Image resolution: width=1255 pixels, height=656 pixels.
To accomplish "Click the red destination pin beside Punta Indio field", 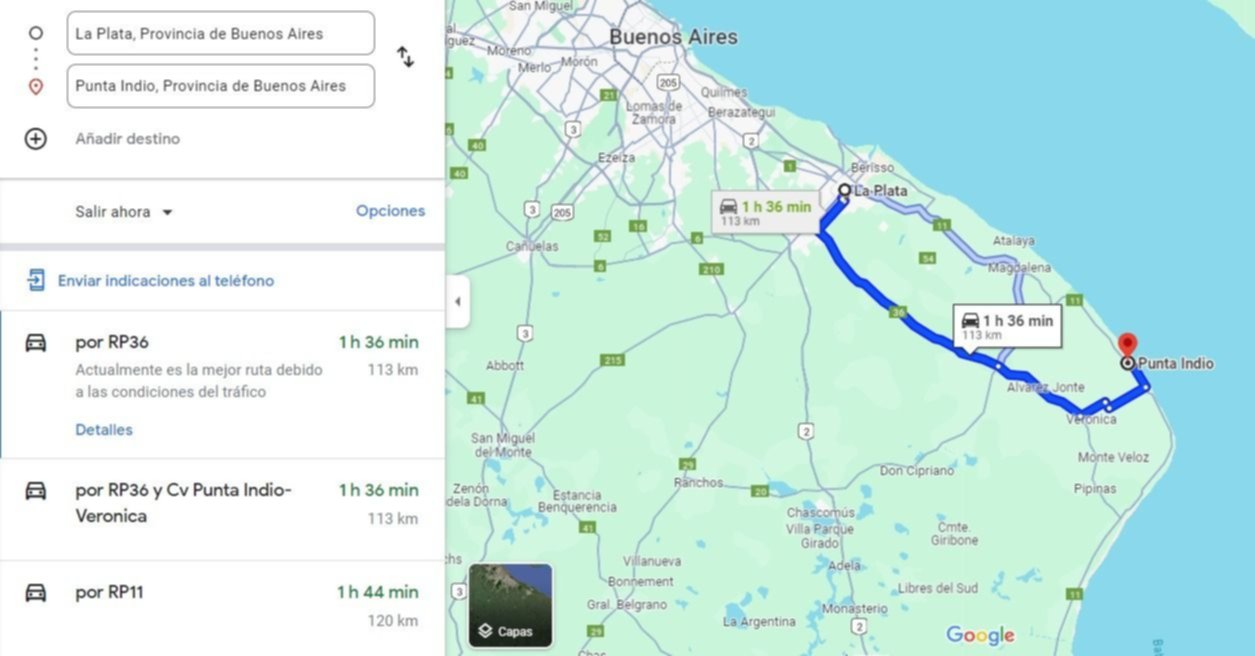I will click(36, 87).
